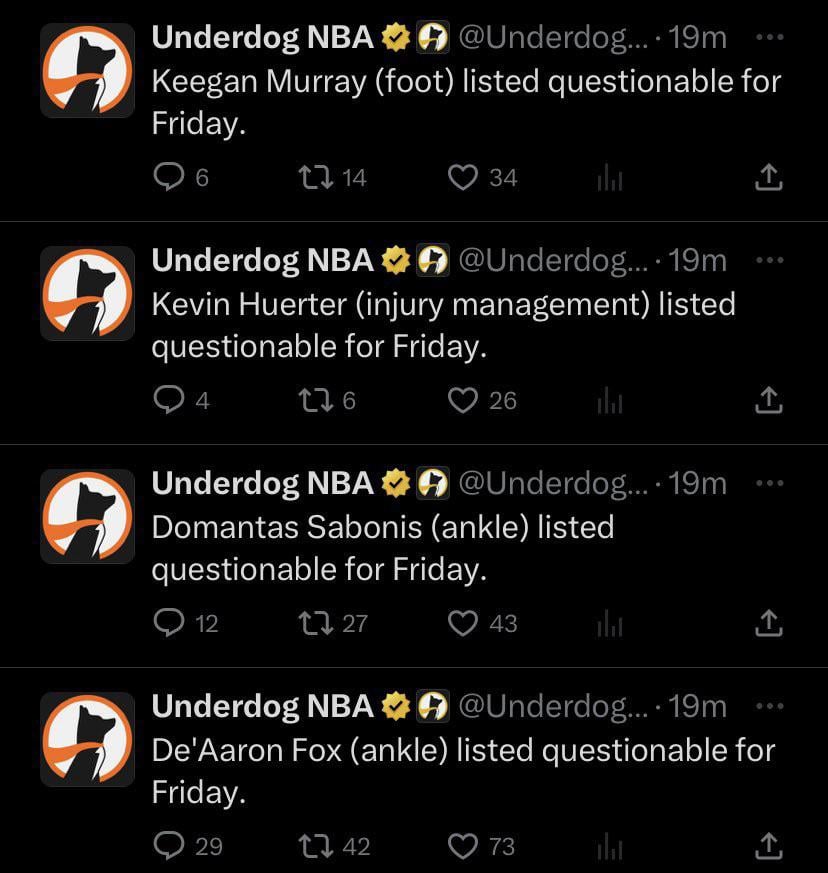Share the Keegan Murray tweet
828x873 pixels.
767,178
